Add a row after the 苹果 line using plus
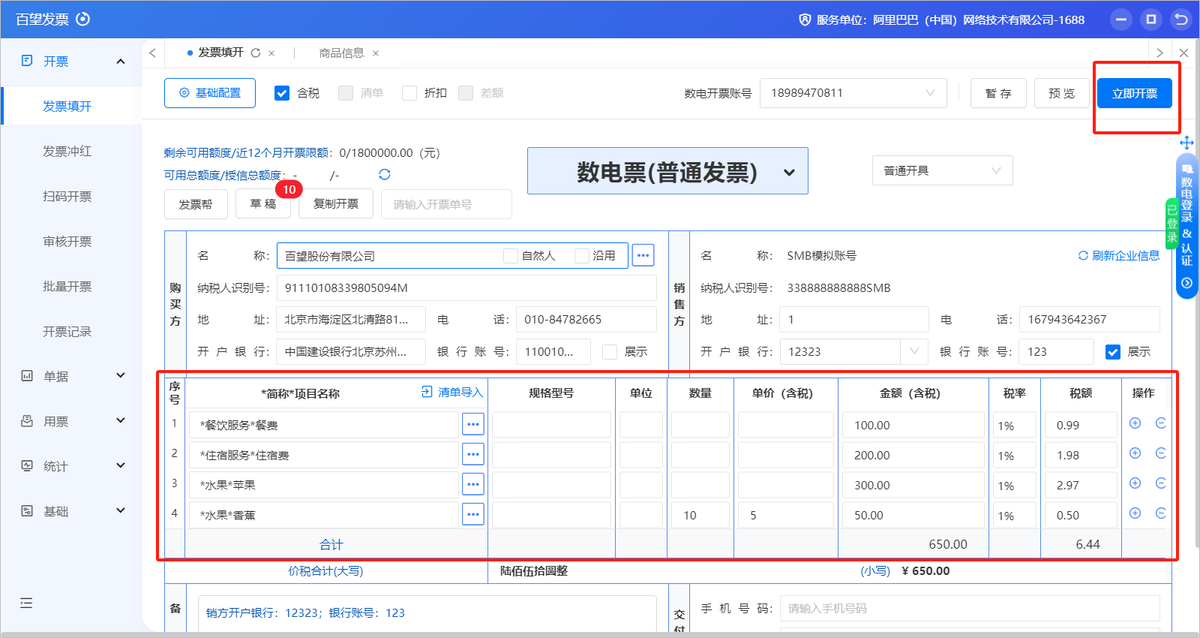The height and width of the screenshot is (638, 1200). [1135, 483]
